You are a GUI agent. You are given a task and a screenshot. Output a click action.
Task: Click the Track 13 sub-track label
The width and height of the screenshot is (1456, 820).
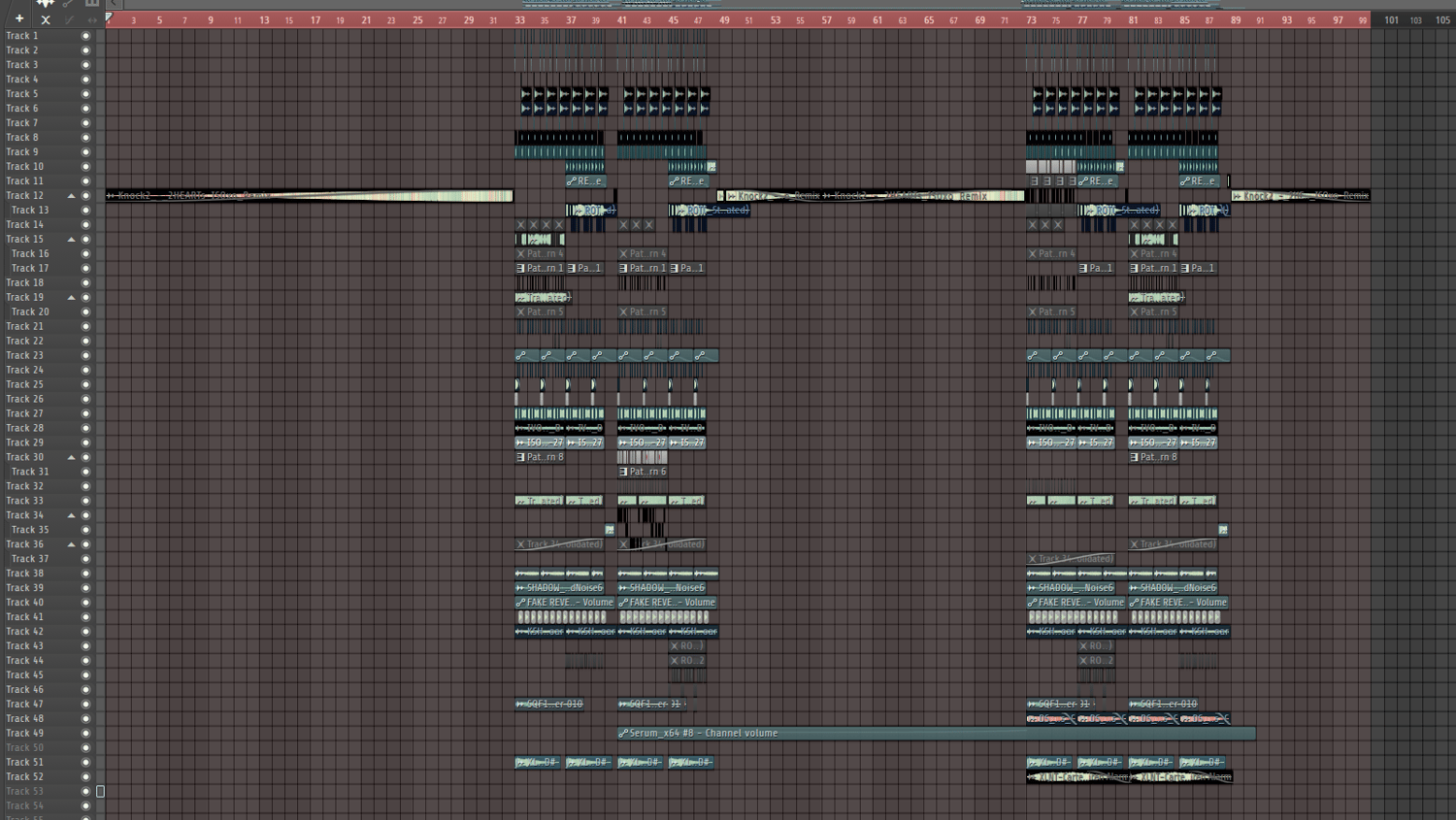[x=30, y=211]
